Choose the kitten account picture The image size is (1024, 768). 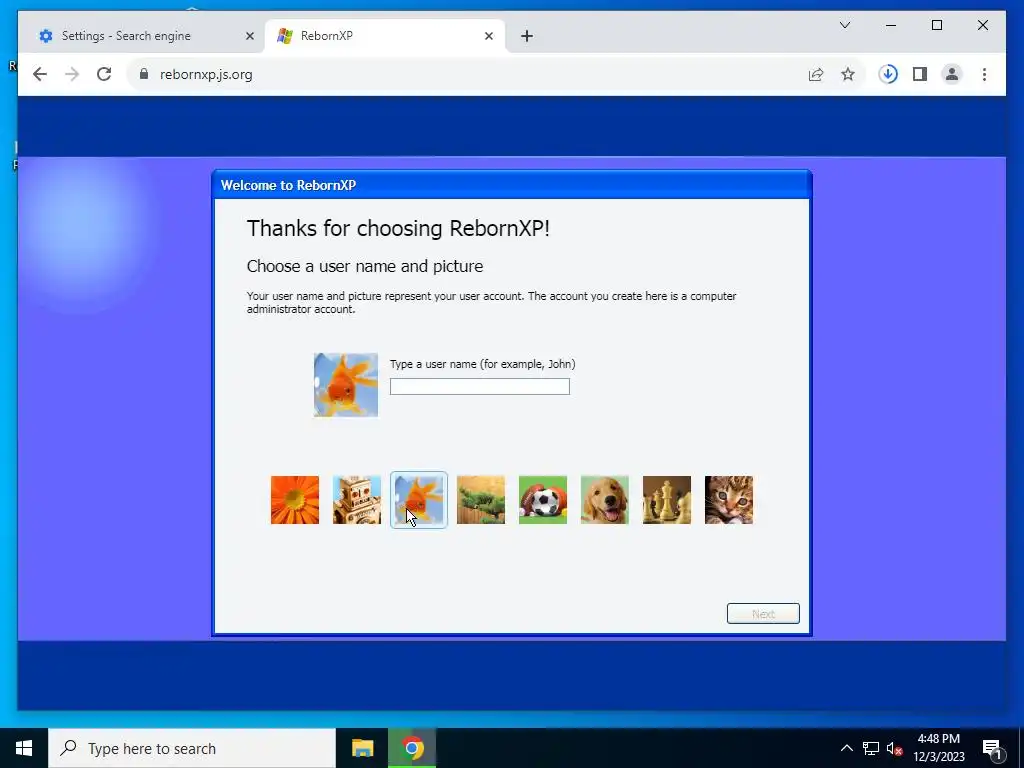[729, 500]
